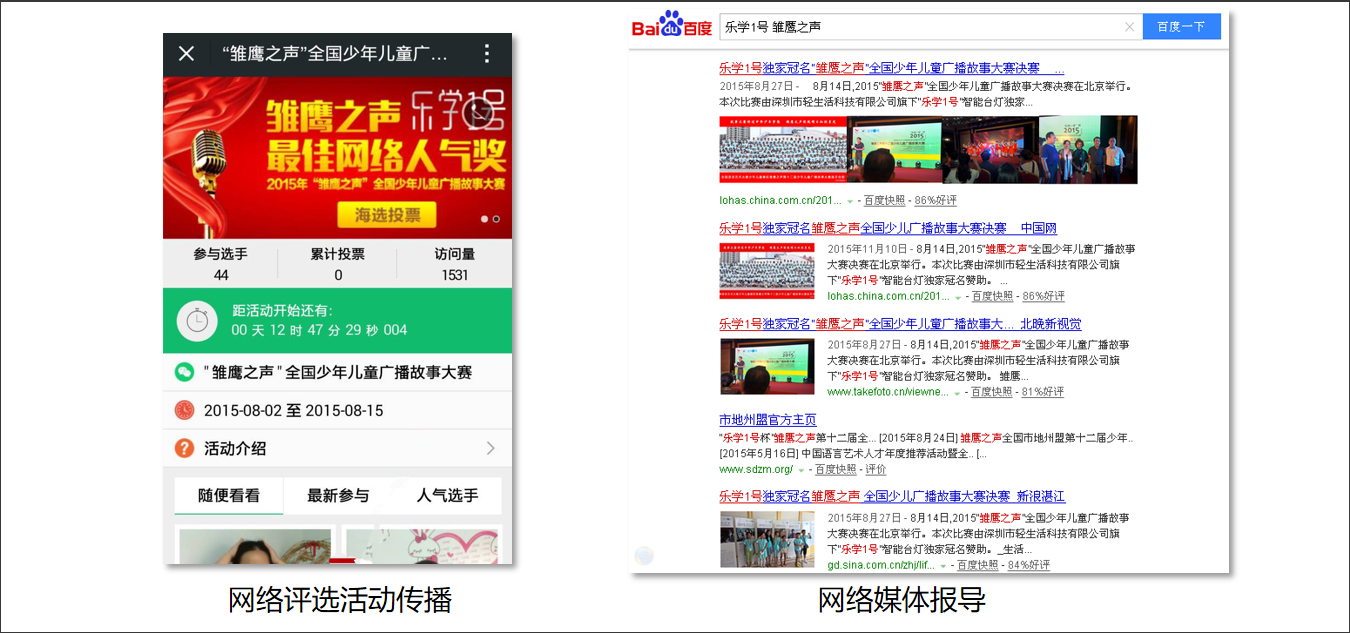Switch to the 最新参与 tab
Image resolution: width=1350 pixels, height=633 pixels.
[338, 495]
